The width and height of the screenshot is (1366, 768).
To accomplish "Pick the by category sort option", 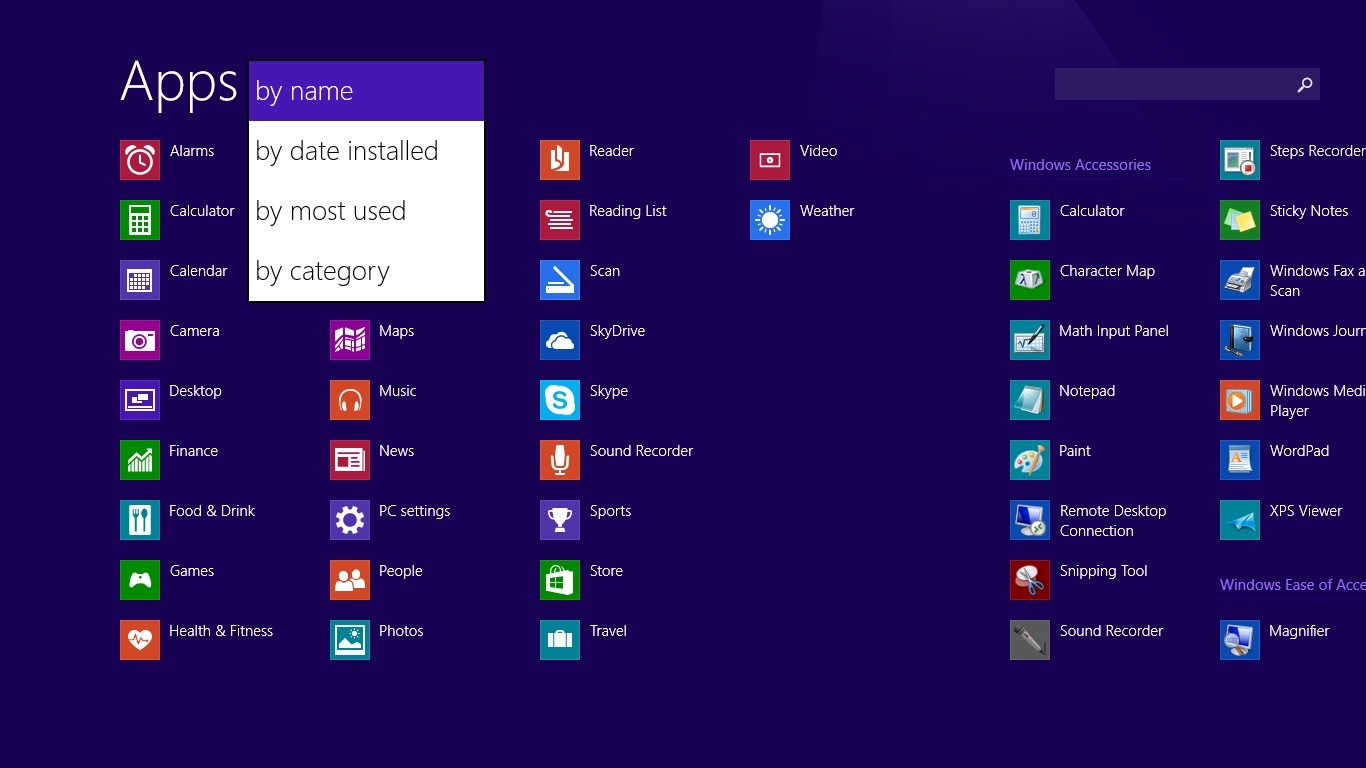I will pyautogui.click(x=366, y=271).
